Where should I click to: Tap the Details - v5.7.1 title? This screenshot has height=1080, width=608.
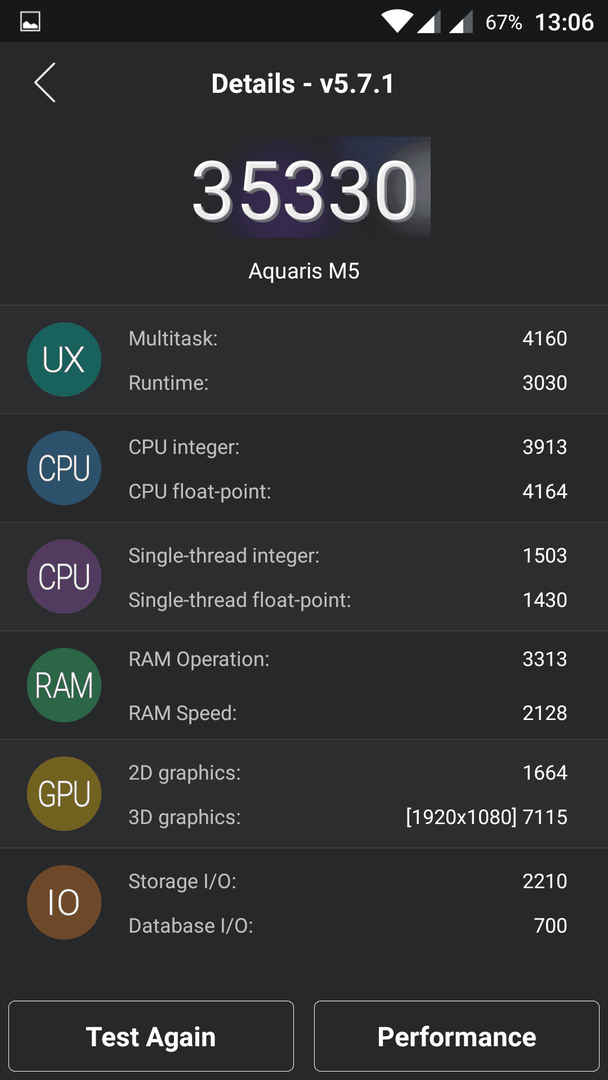[x=303, y=84]
